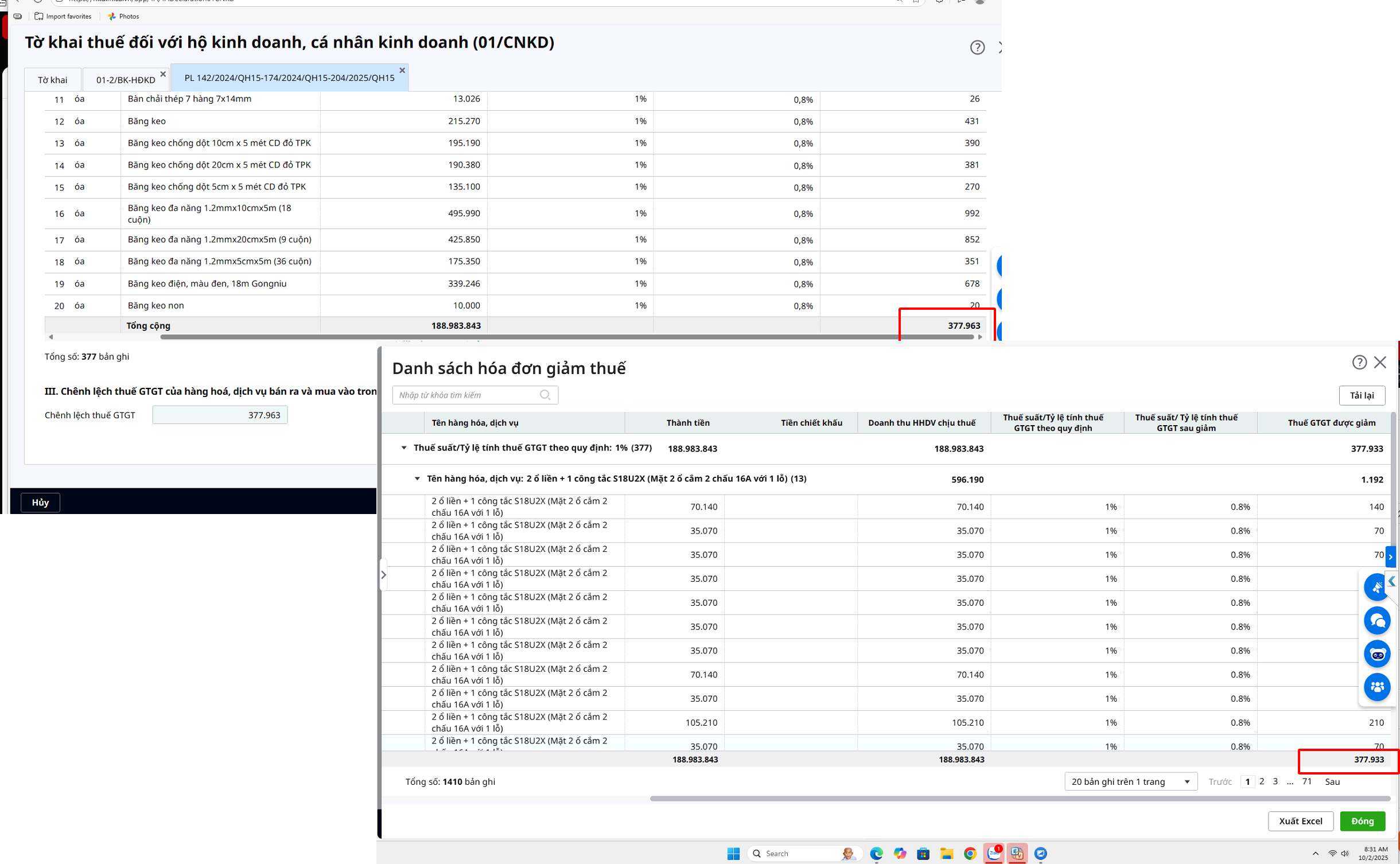
Task: Open the robot AI assistant button
Action: (1376, 654)
